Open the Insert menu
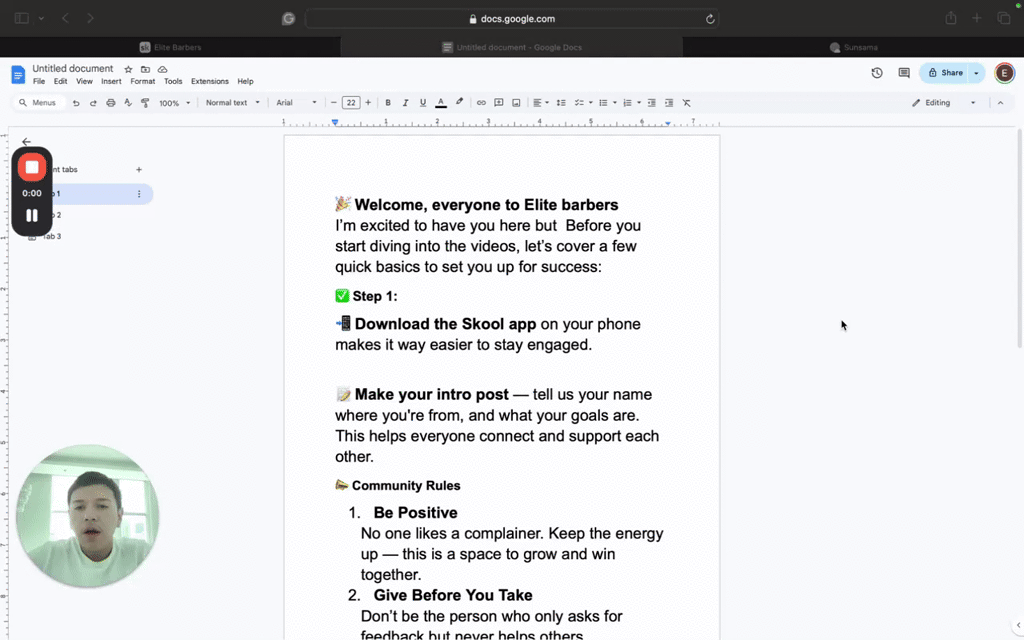 (x=111, y=82)
